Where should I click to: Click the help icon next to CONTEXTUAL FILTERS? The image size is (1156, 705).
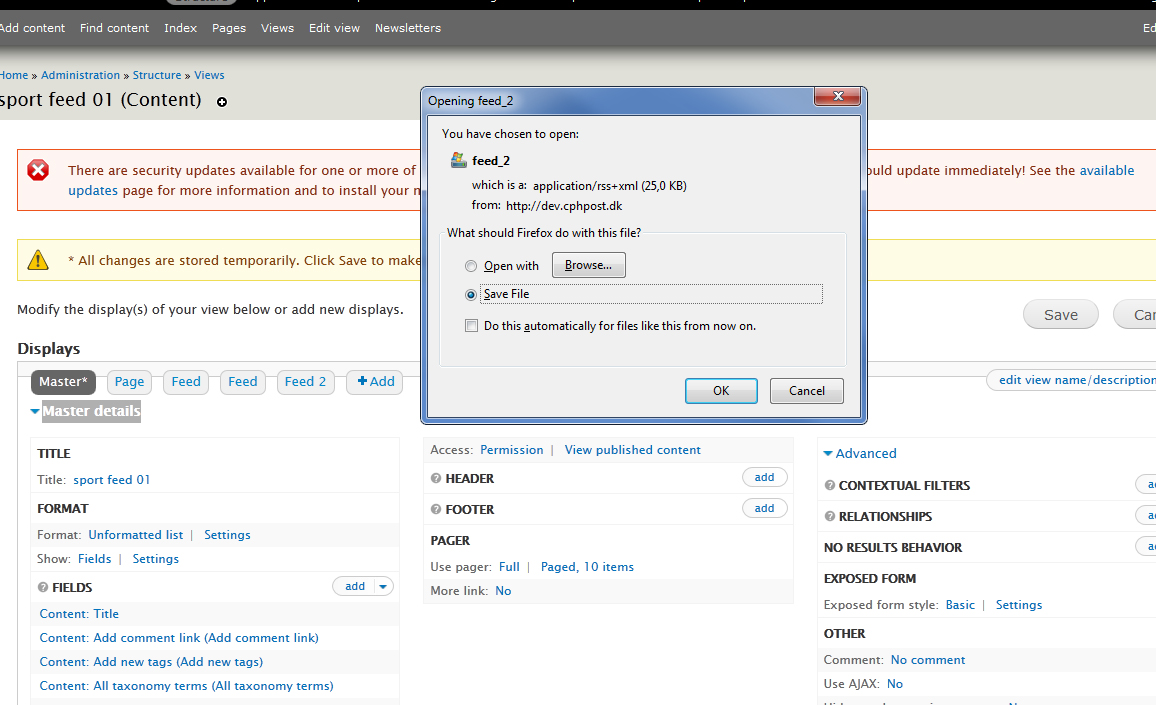pos(830,486)
